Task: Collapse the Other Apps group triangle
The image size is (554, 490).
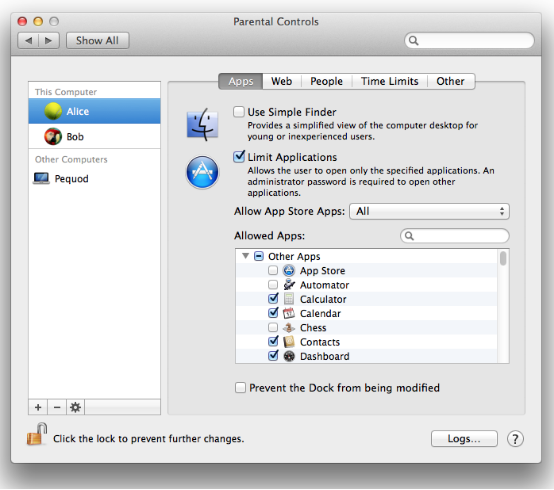Action: pyautogui.click(x=246, y=255)
